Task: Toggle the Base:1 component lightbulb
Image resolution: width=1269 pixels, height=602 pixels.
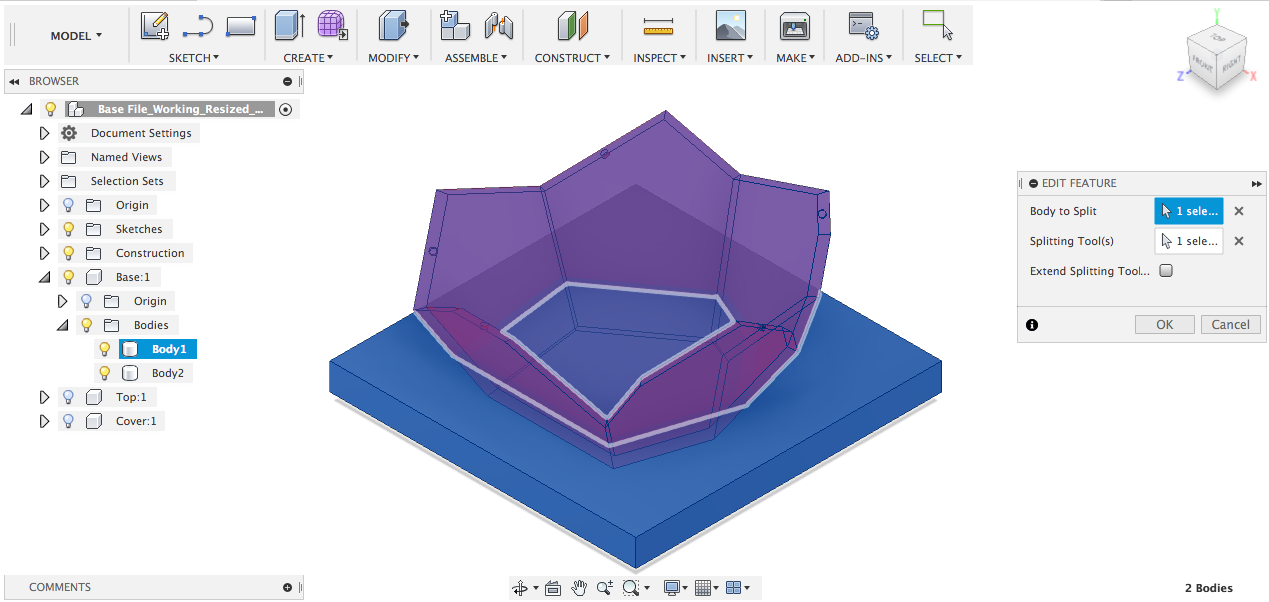Action: tap(68, 277)
